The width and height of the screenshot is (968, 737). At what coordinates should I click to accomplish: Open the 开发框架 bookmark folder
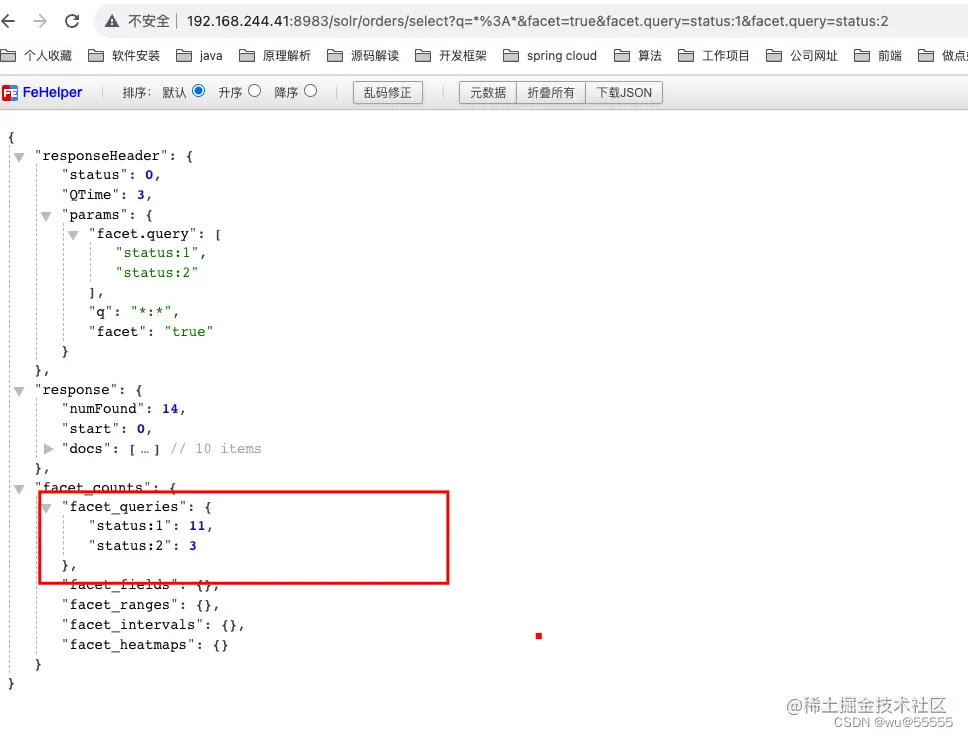tap(451, 56)
